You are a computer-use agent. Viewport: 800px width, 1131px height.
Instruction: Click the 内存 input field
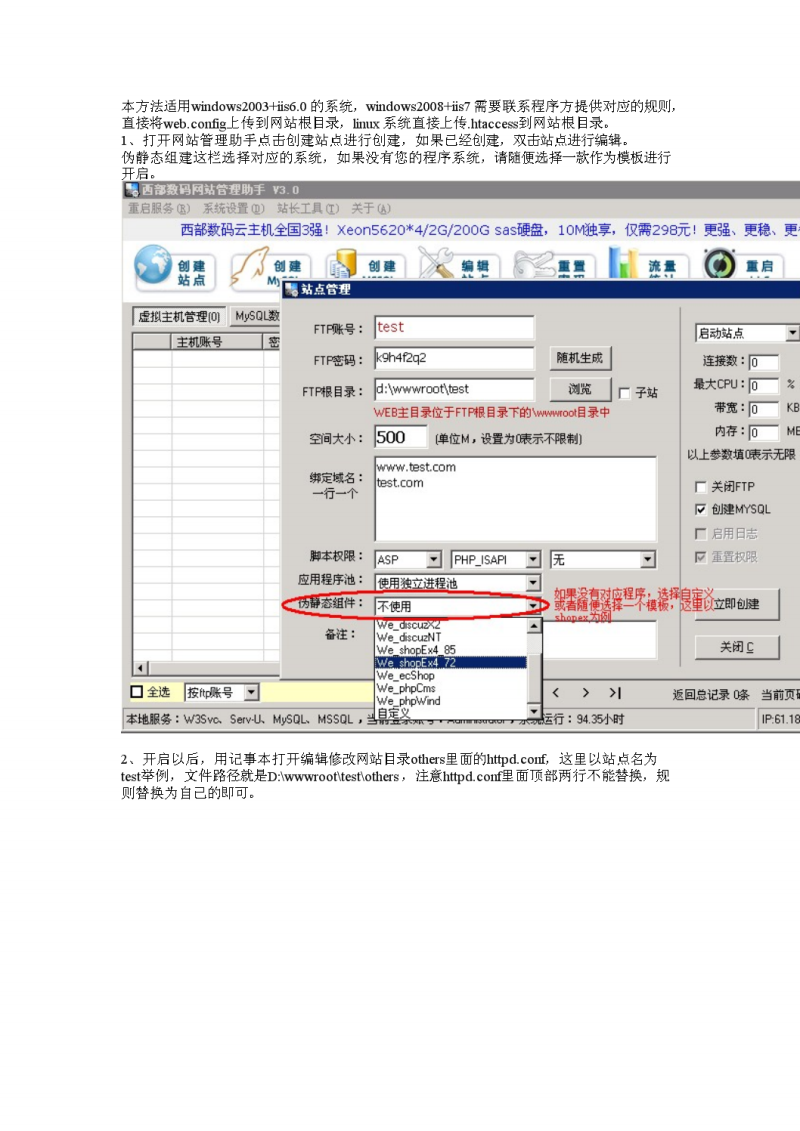(x=763, y=432)
